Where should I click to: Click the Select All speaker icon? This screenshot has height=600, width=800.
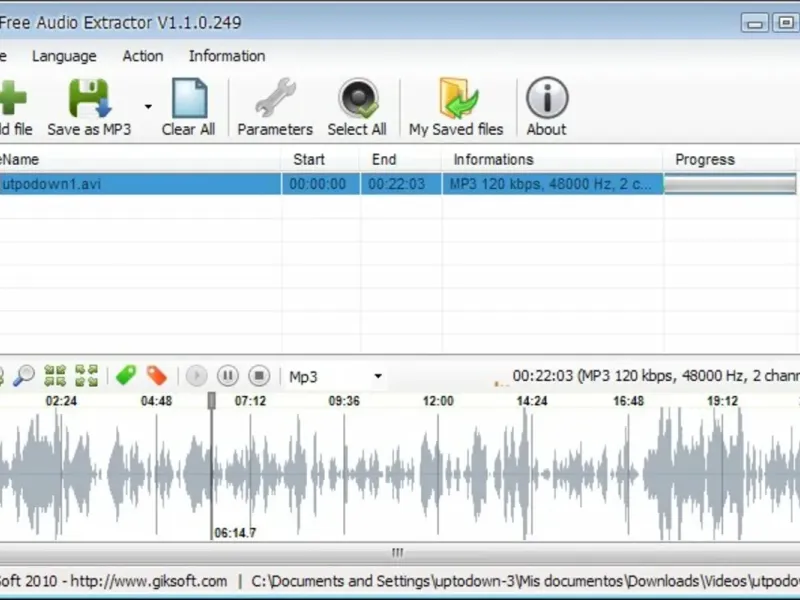(358, 98)
